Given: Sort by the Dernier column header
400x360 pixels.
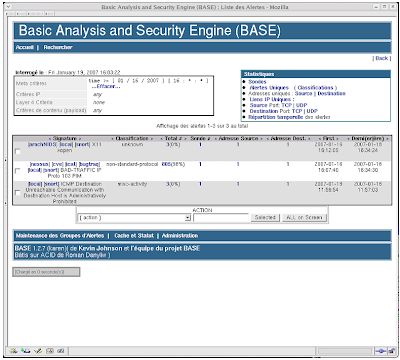Looking at the screenshot, I should 368,138.
